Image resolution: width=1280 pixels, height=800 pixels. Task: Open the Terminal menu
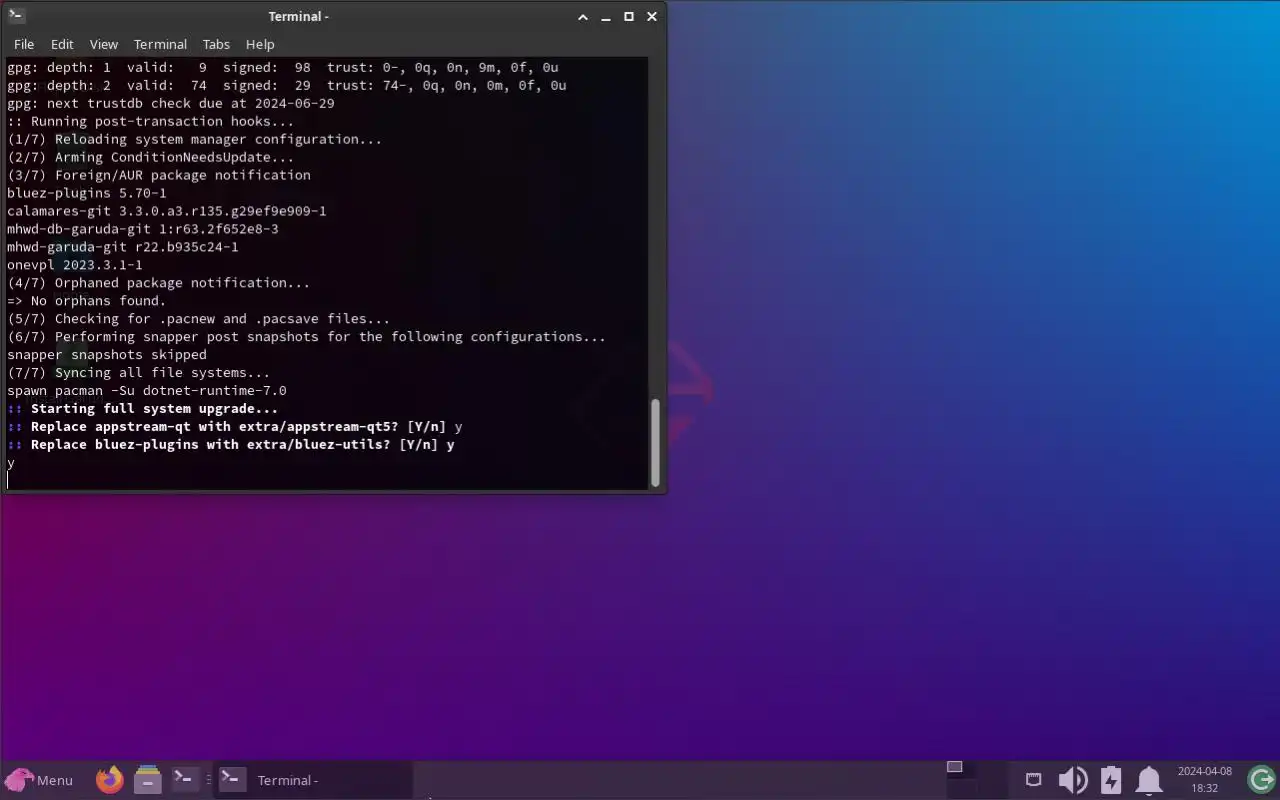(160, 44)
